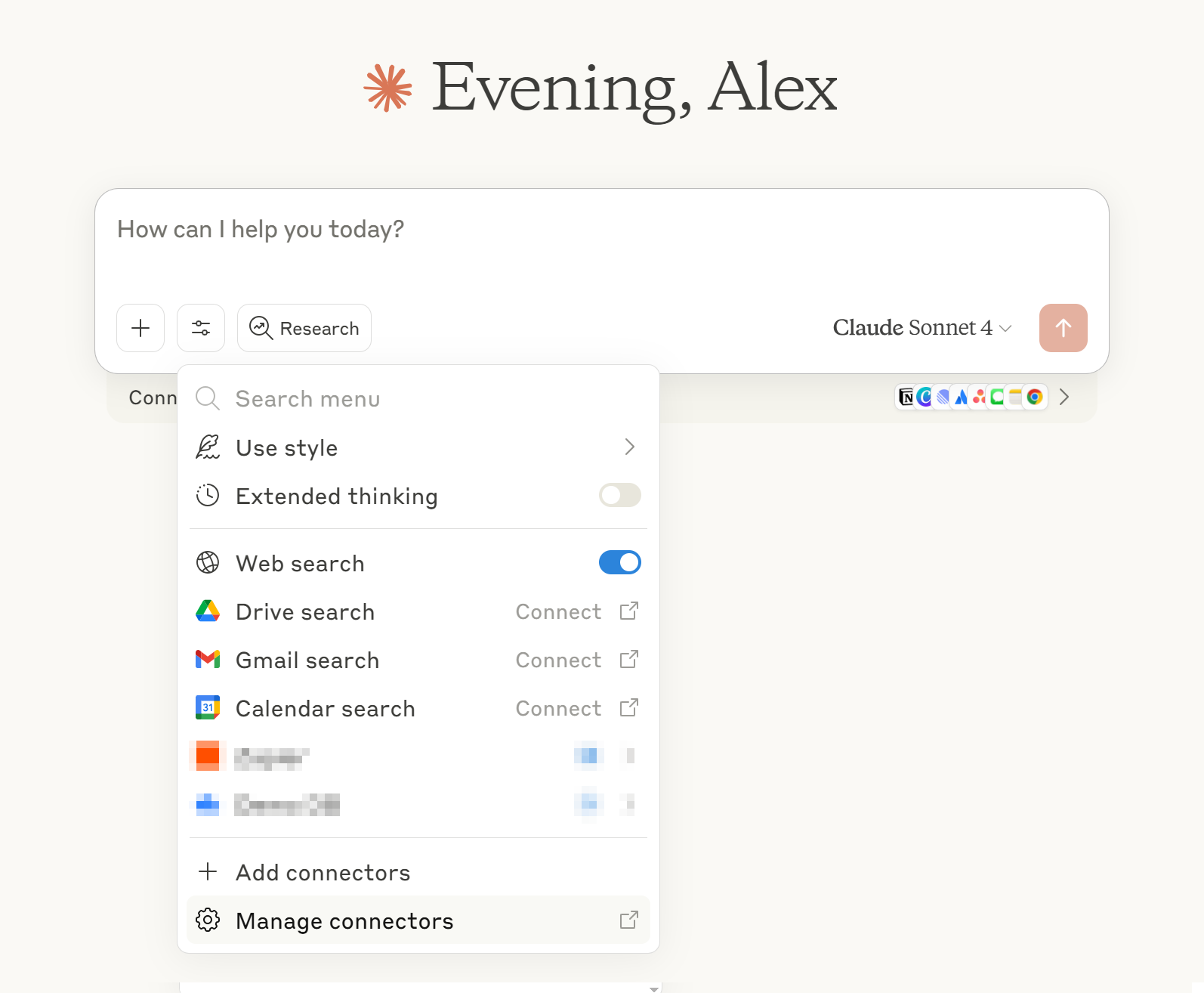The width and height of the screenshot is (1204, 993).
Task: Click Connect next to Gmail search
Action: [558, 660]
